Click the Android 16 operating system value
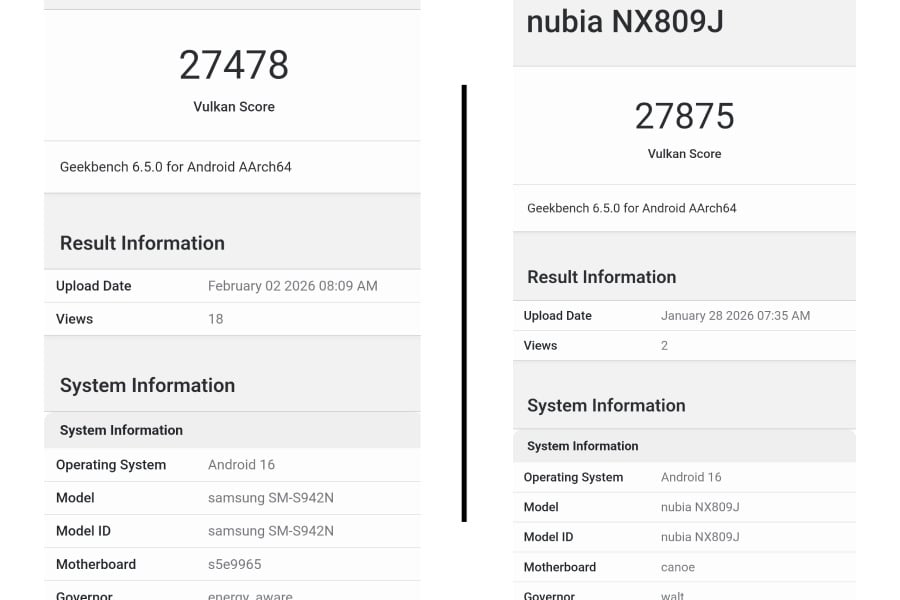Viewport: 900px width, 600px height. coord(241,464)
